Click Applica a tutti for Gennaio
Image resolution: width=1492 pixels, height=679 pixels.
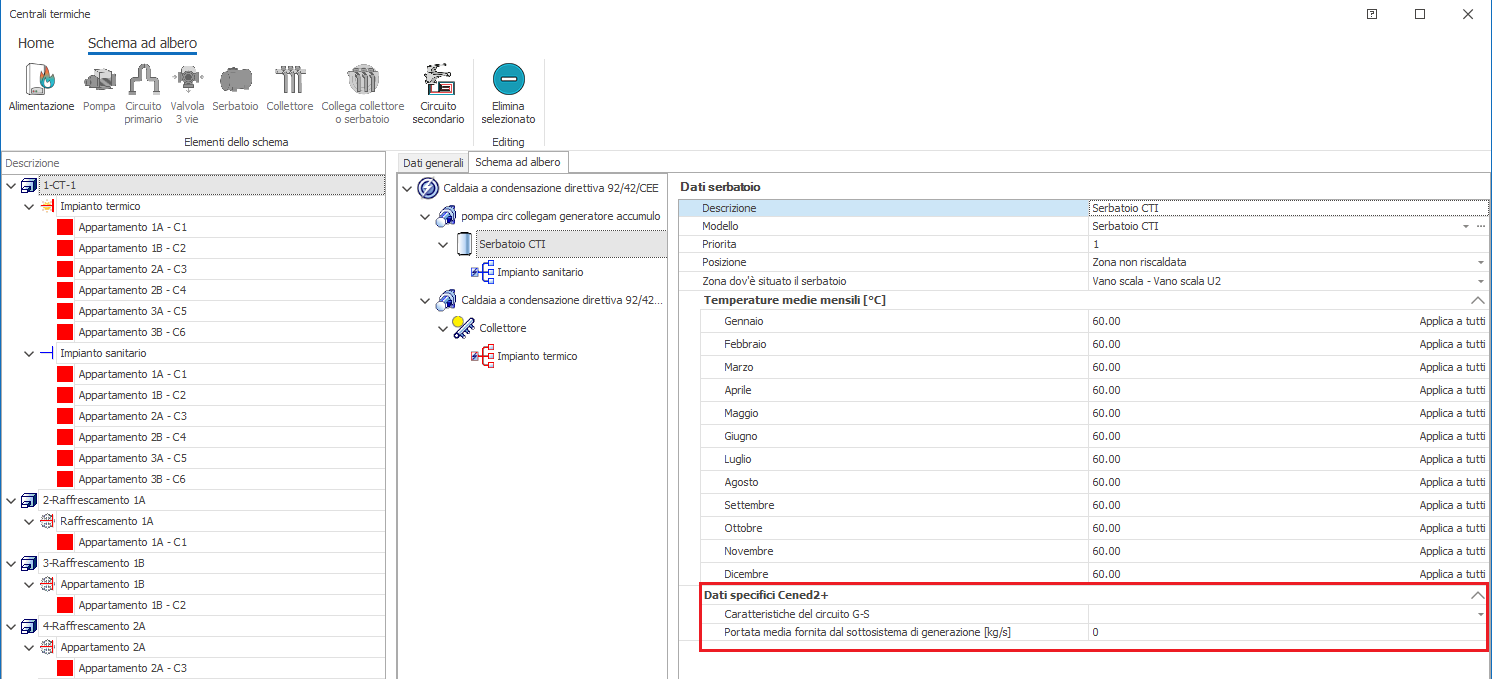1452,321
